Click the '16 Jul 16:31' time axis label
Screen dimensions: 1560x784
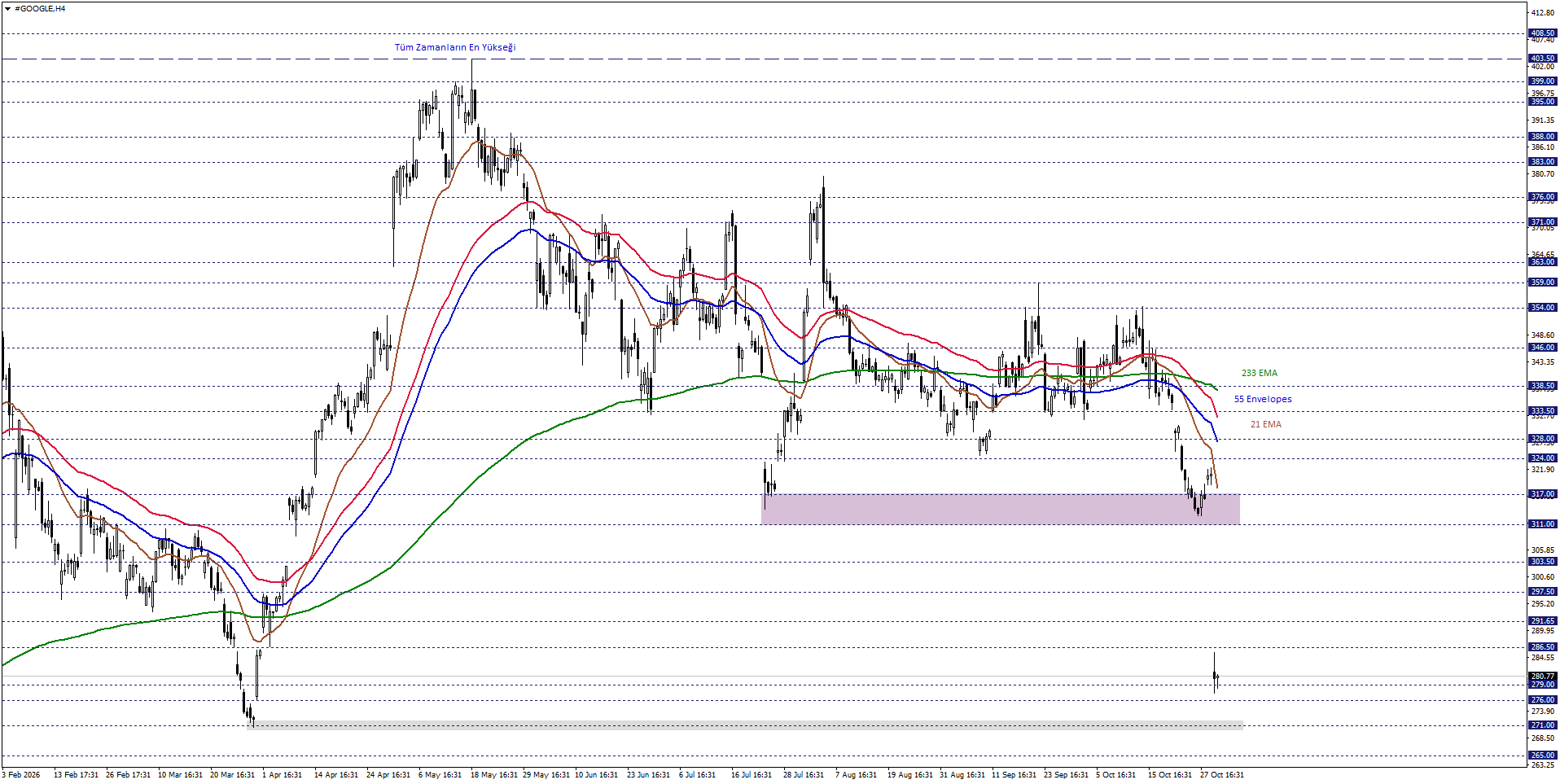[x=751, y=775]
